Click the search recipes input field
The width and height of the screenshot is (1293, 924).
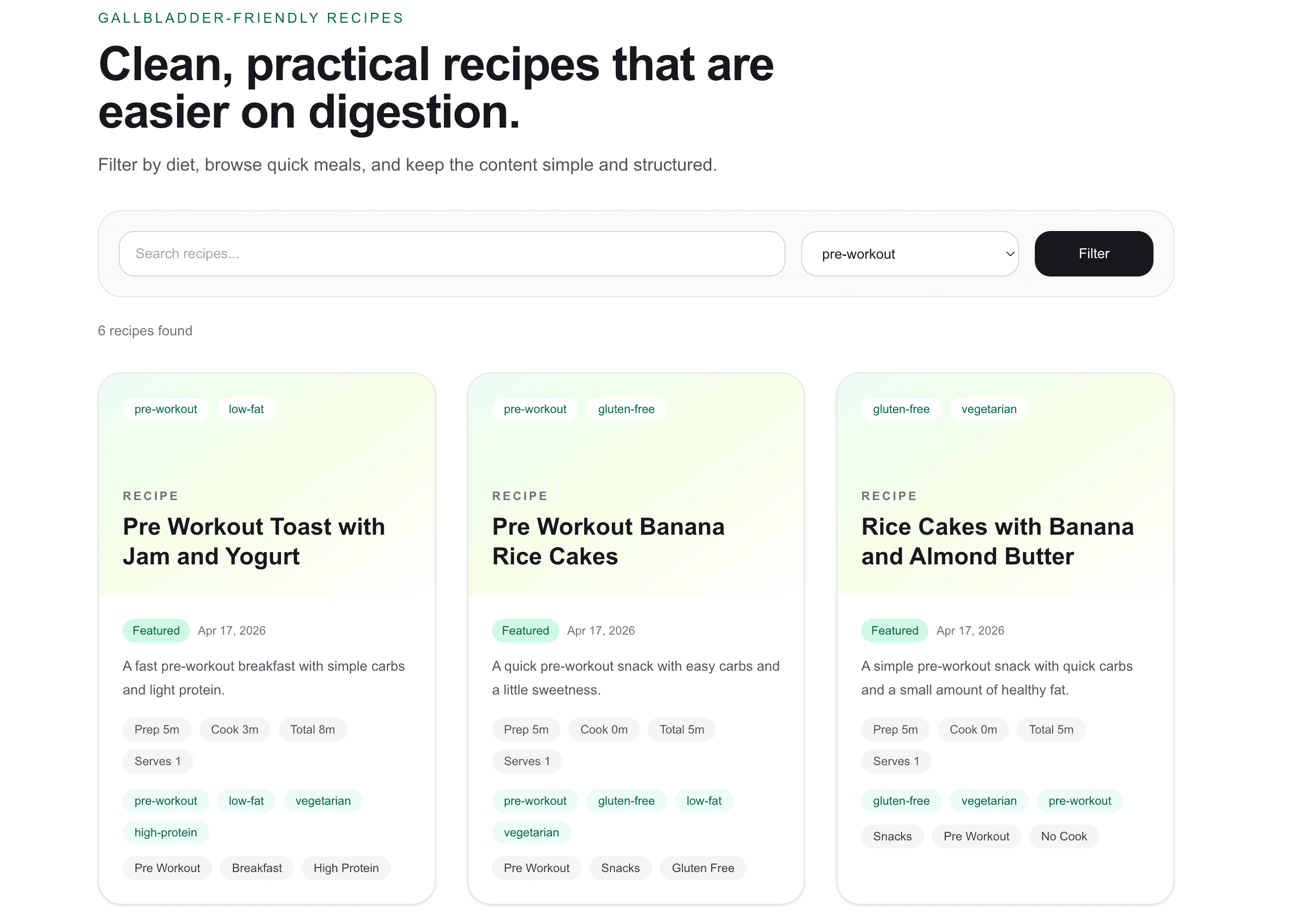coord(451,254)
